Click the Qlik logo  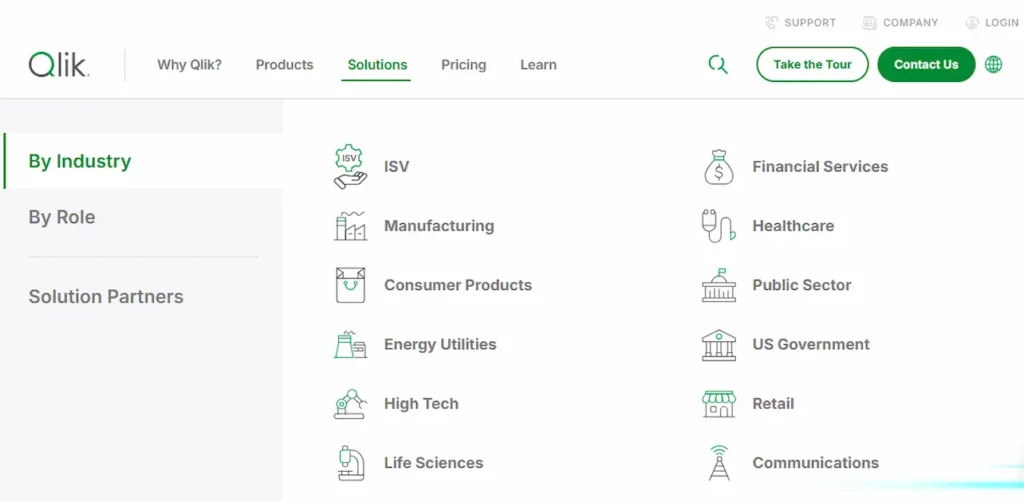click(59, 65)
